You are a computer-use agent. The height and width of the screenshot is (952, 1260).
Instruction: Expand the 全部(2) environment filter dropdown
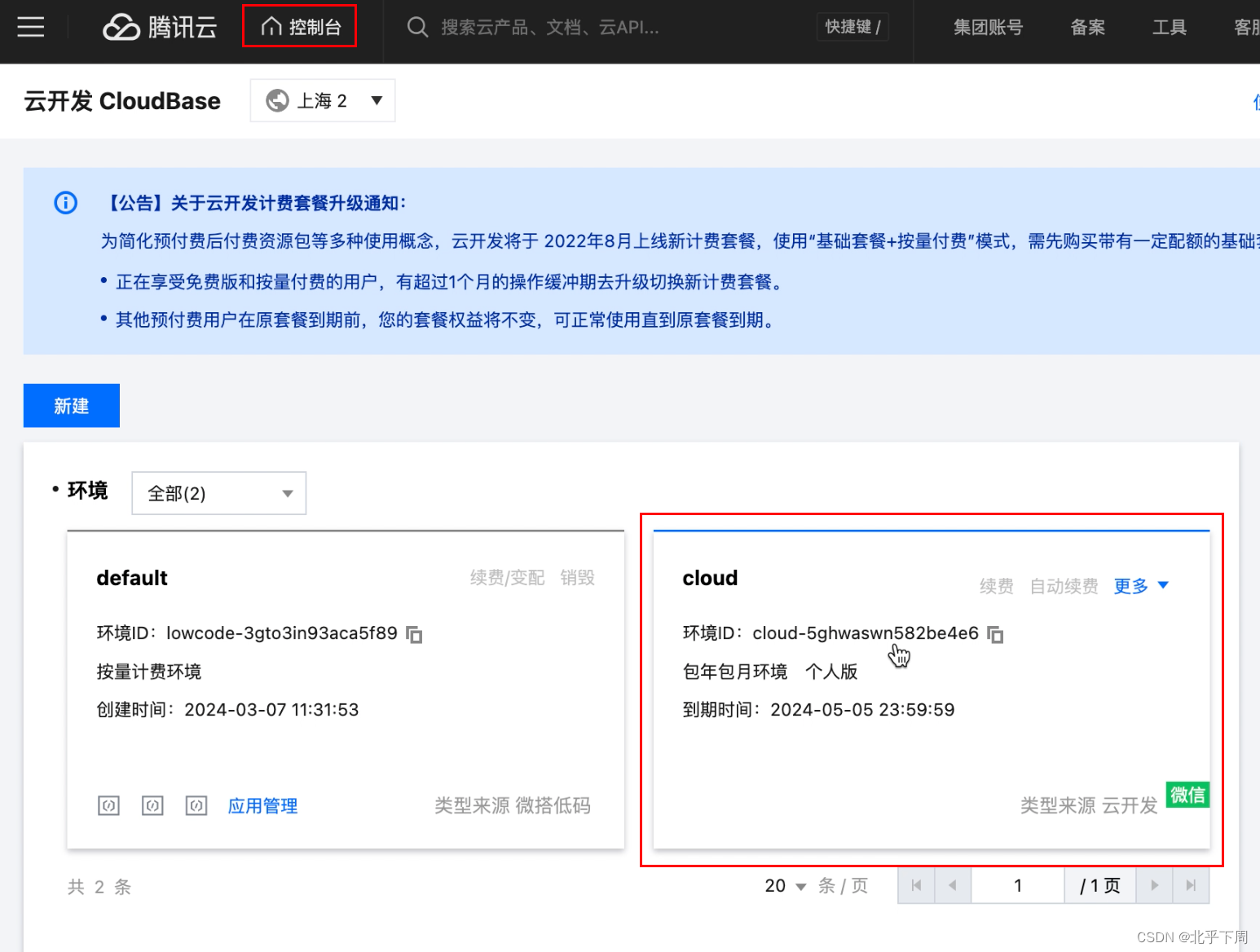(x=219, y=493)
